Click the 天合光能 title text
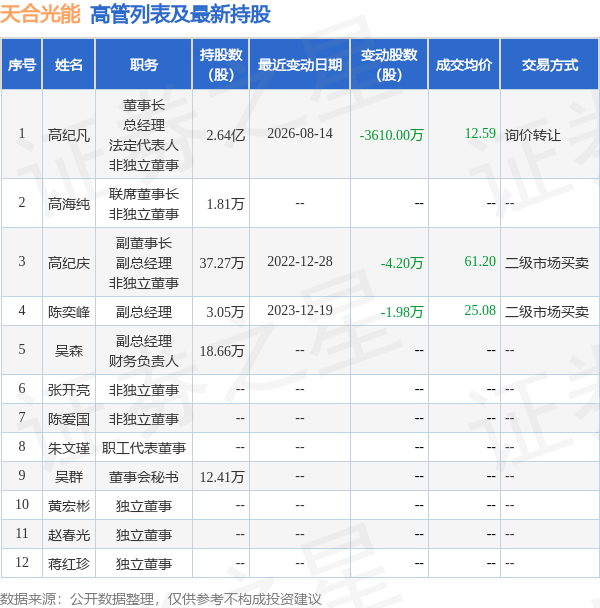Screen dimensions: 600x608 pos(40,14)
